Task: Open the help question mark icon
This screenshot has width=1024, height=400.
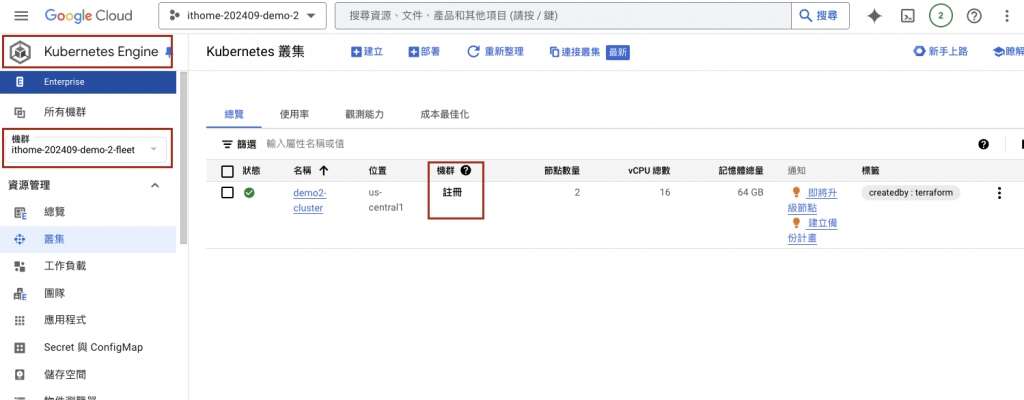Action: (x=974, y=16)
